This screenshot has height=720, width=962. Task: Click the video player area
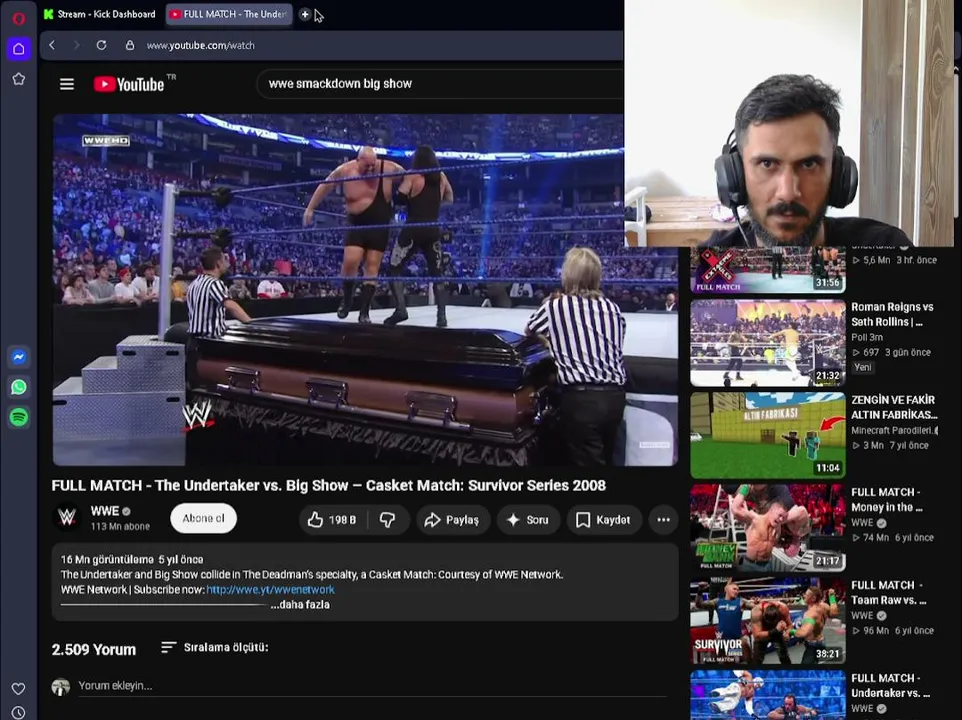(365, 289)
